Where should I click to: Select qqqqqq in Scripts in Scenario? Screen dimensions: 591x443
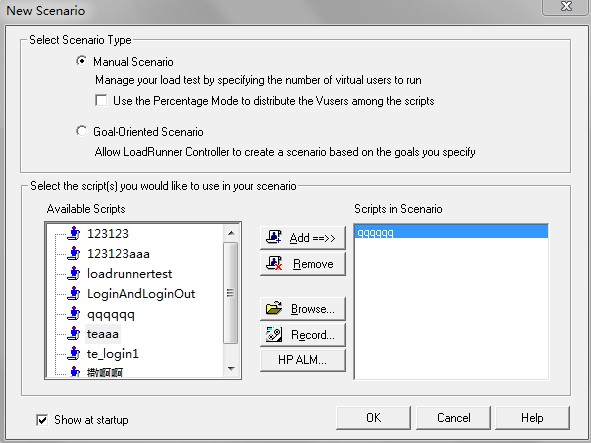(x=451, y=231)
